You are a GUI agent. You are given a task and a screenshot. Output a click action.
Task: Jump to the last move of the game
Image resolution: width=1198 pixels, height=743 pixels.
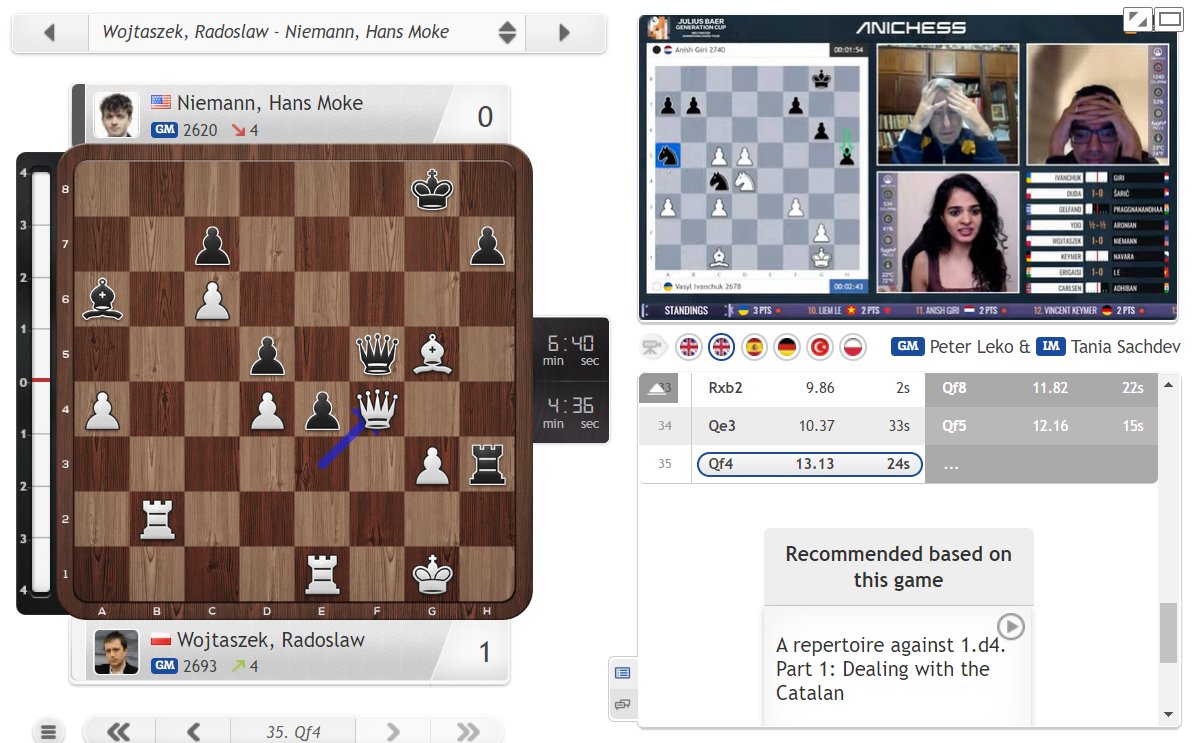pos(468,732)
